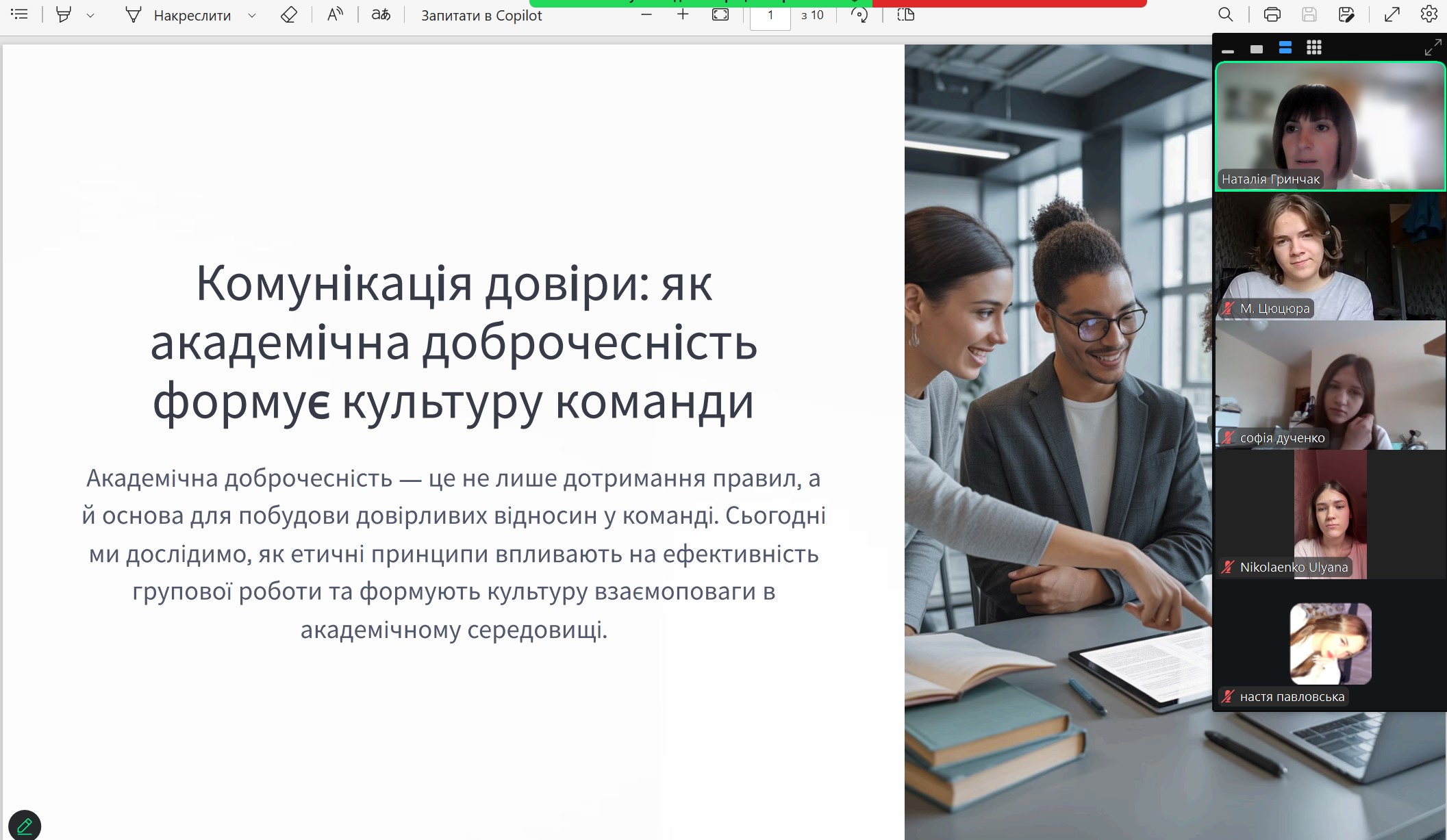This screenshot has width=1447, height=840.
Task: Select the highlighter tool
Action: point(63,15)
